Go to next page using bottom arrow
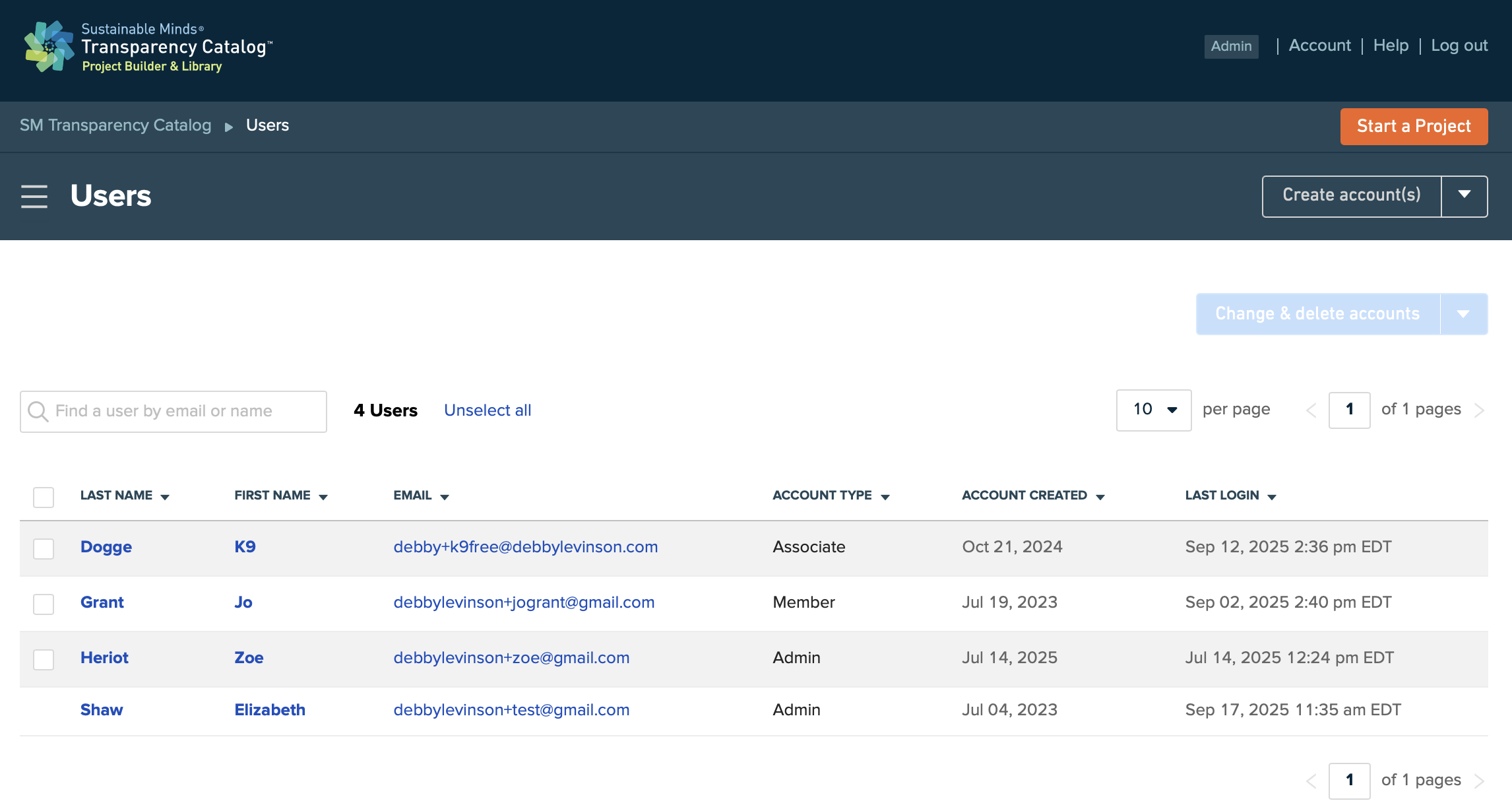This screenshot has height=809, width=1512. 1479,781
